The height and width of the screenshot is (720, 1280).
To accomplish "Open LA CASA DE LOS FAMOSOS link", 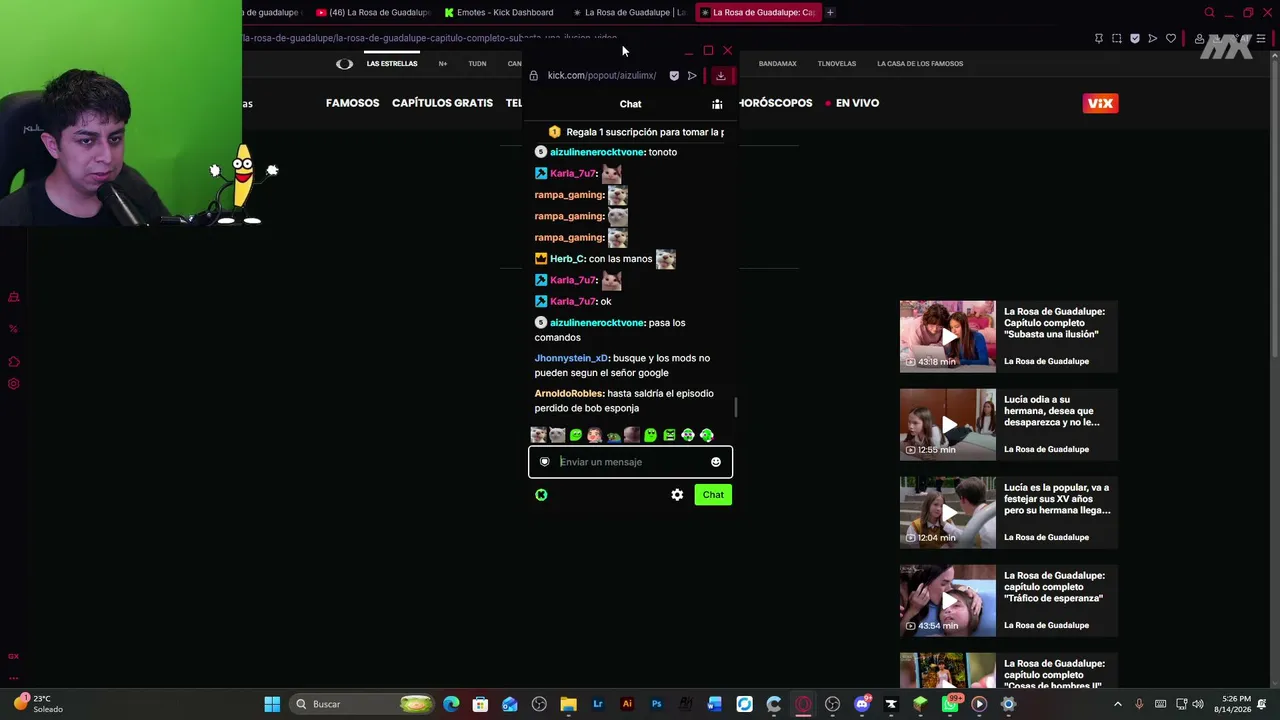I will coord(920,64).
